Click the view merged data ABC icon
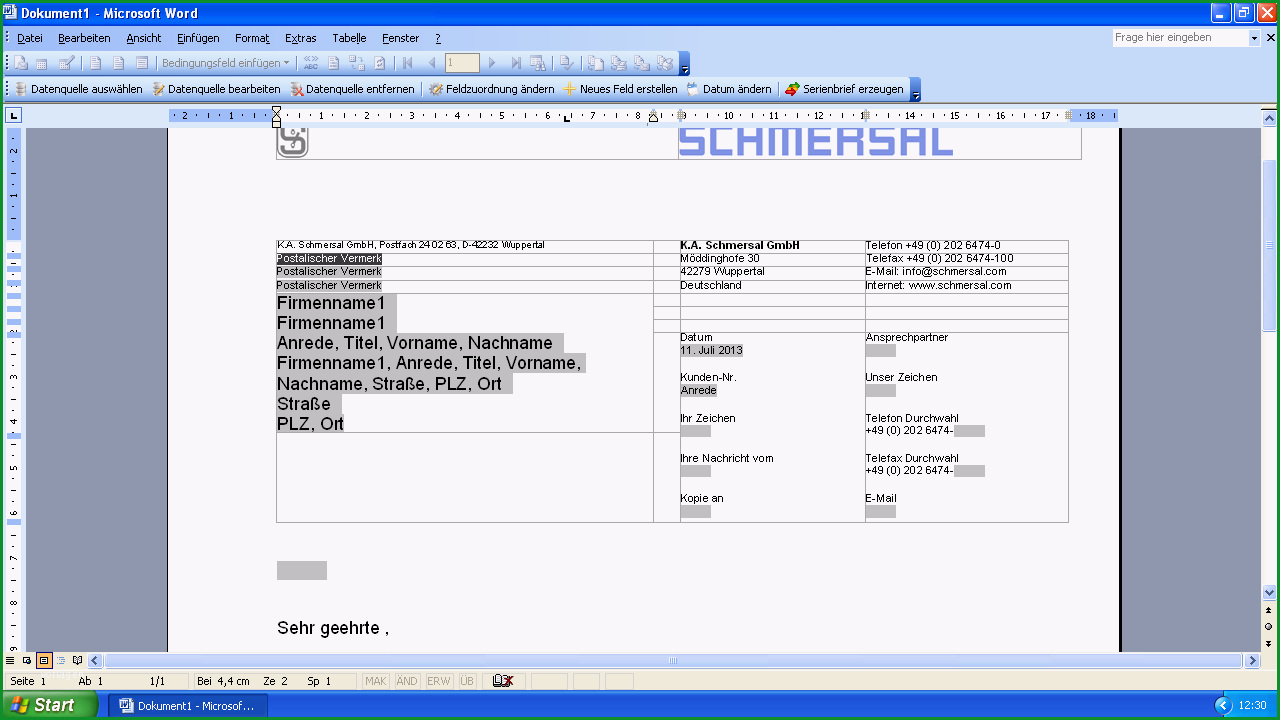Image resolution: width=1280 pixels, height=720 pixels. click(311, 63)
